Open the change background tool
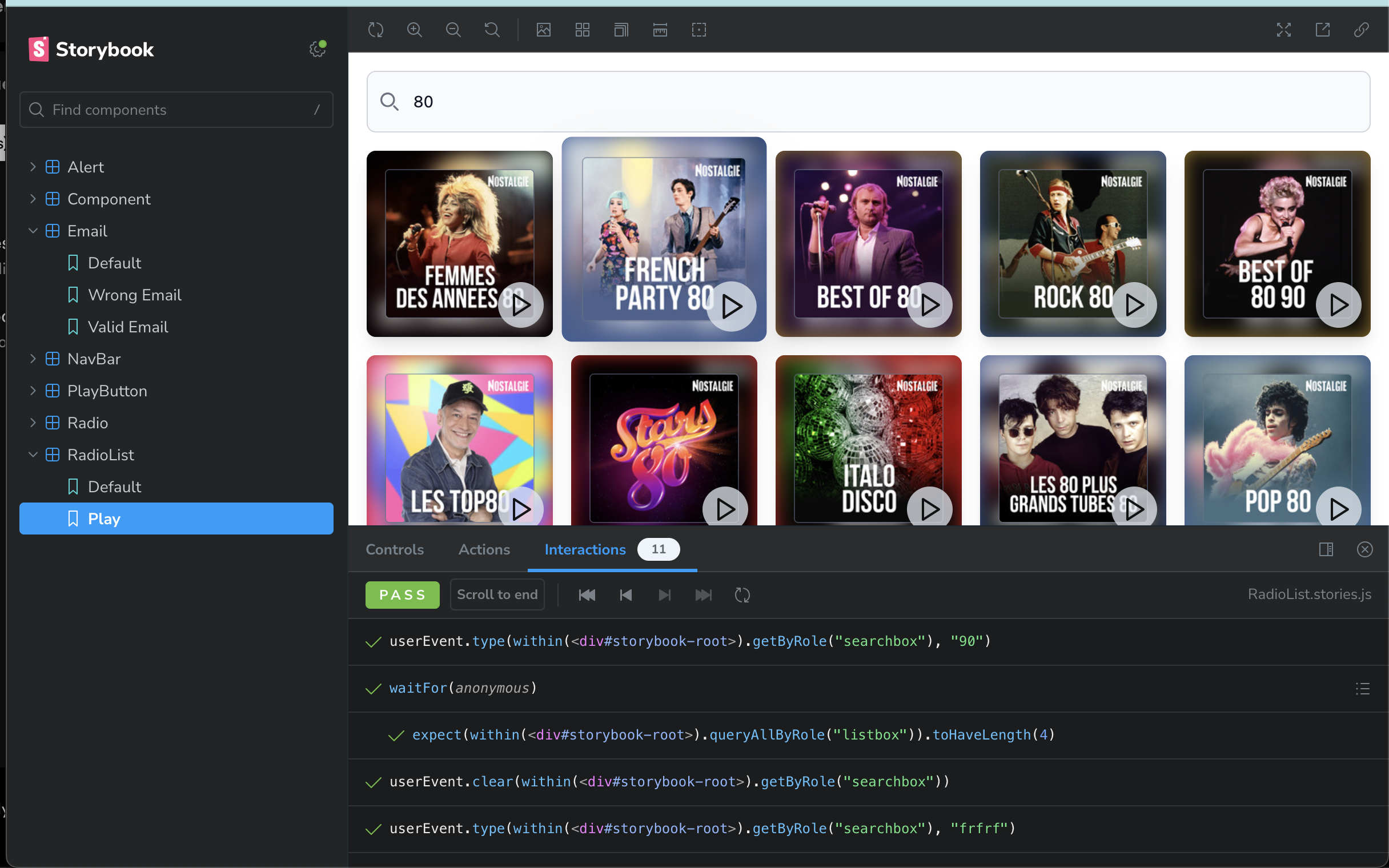1389x868 pixels. point(543,30)
